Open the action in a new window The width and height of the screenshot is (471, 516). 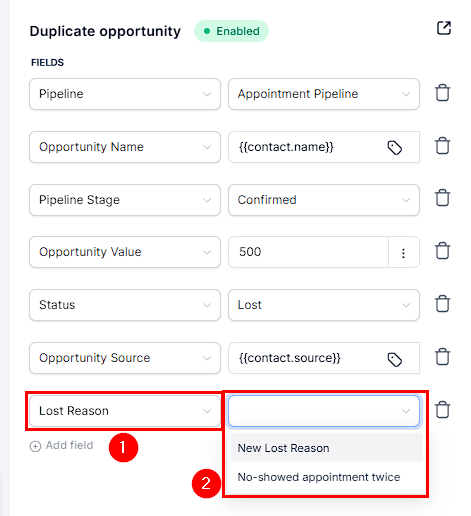coord(444,28)
